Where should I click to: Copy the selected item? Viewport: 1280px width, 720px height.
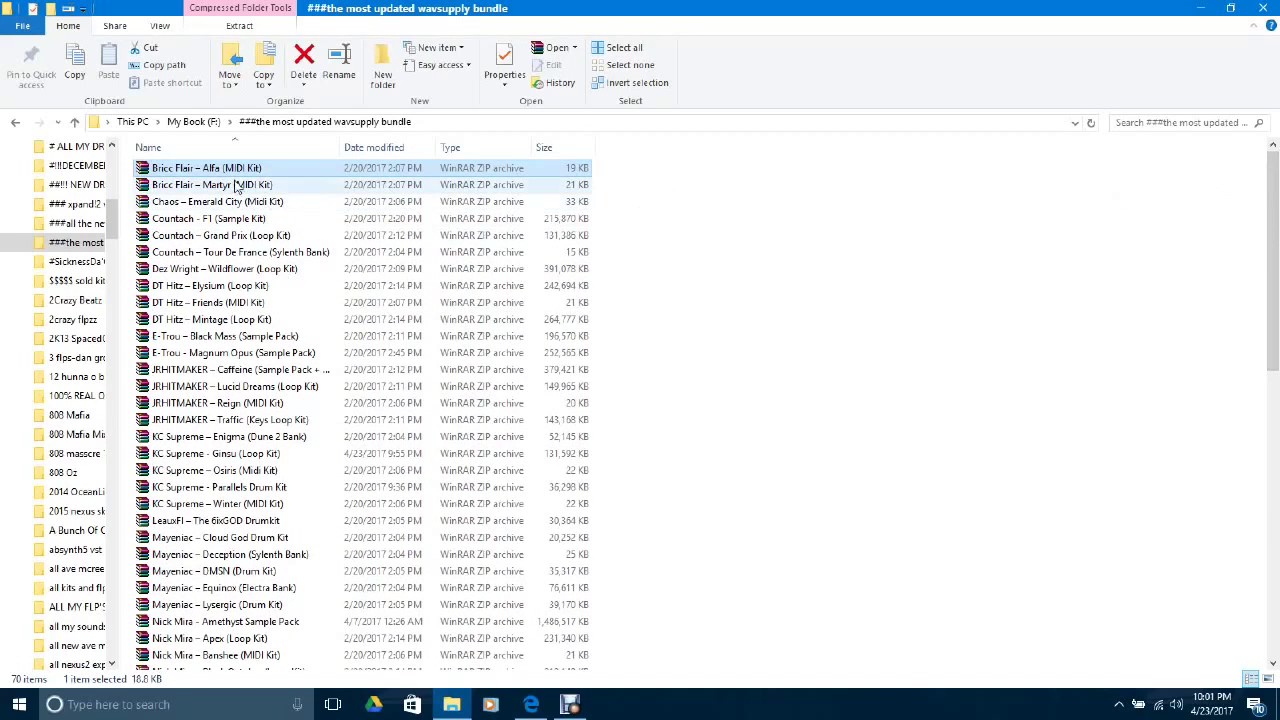[74, 69]
